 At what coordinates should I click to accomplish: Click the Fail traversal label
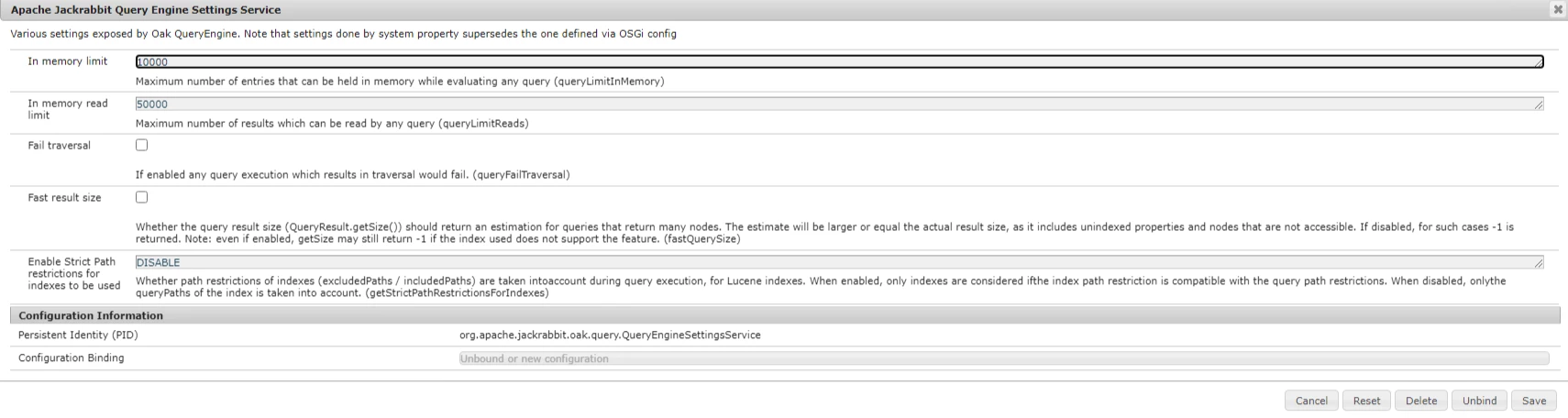tap(60, 146)
